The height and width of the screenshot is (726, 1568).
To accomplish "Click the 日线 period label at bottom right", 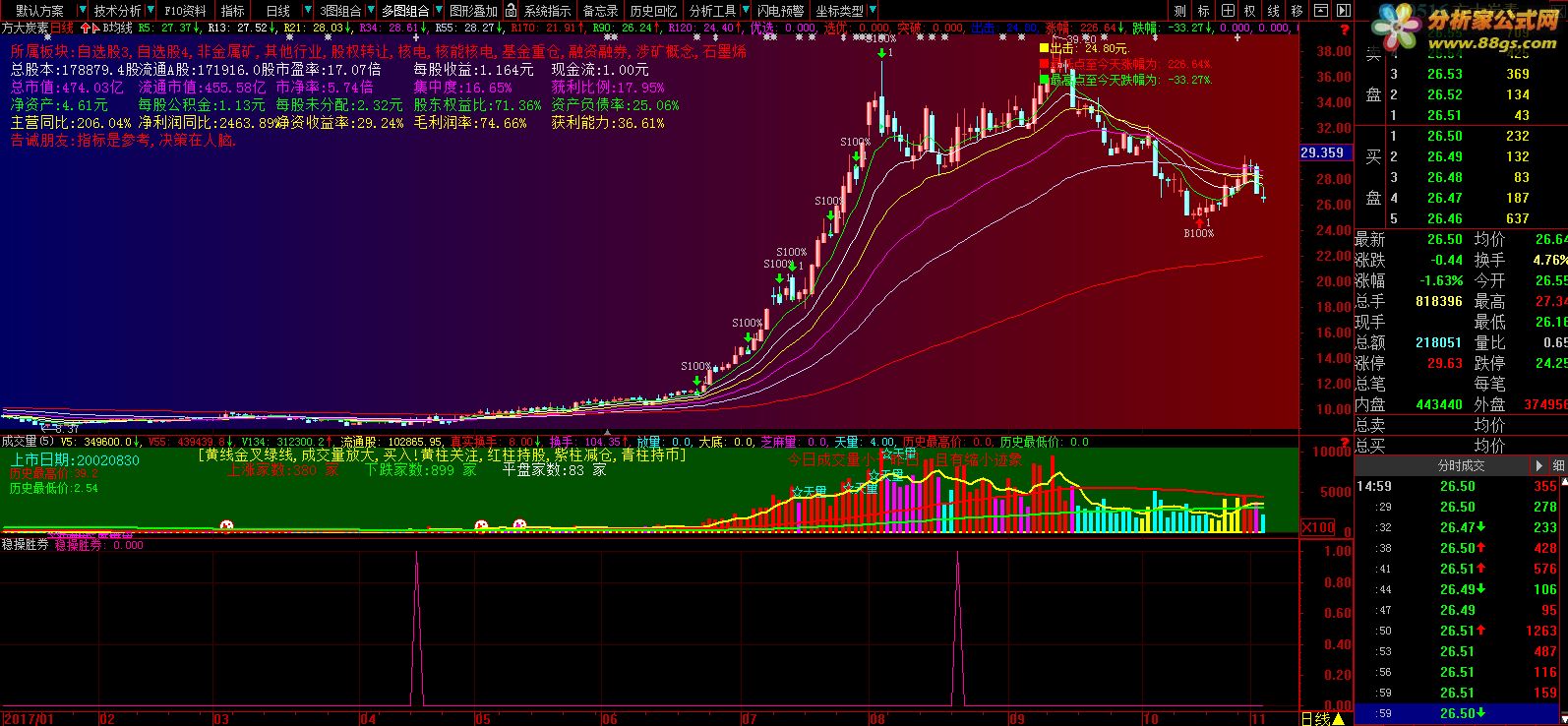I will click(x=1314, y=718).
